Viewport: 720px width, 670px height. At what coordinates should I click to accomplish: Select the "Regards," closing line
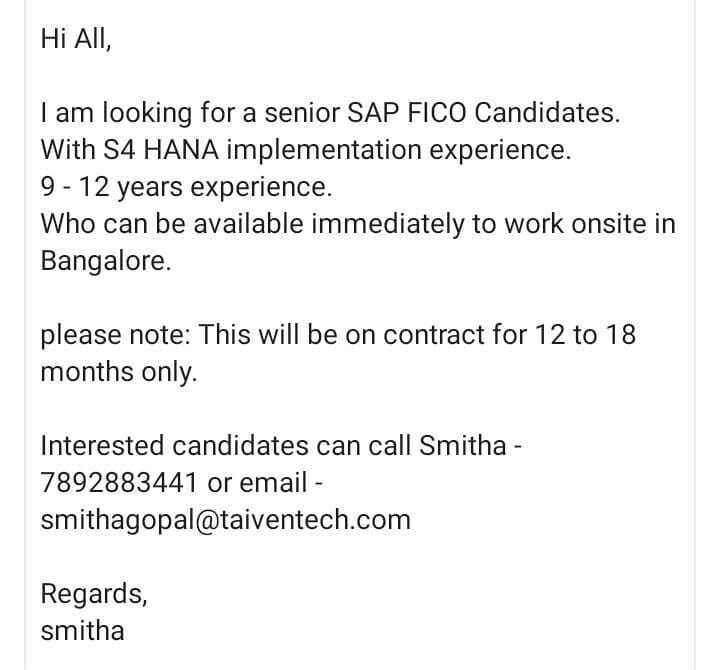[x=94, y=593]
